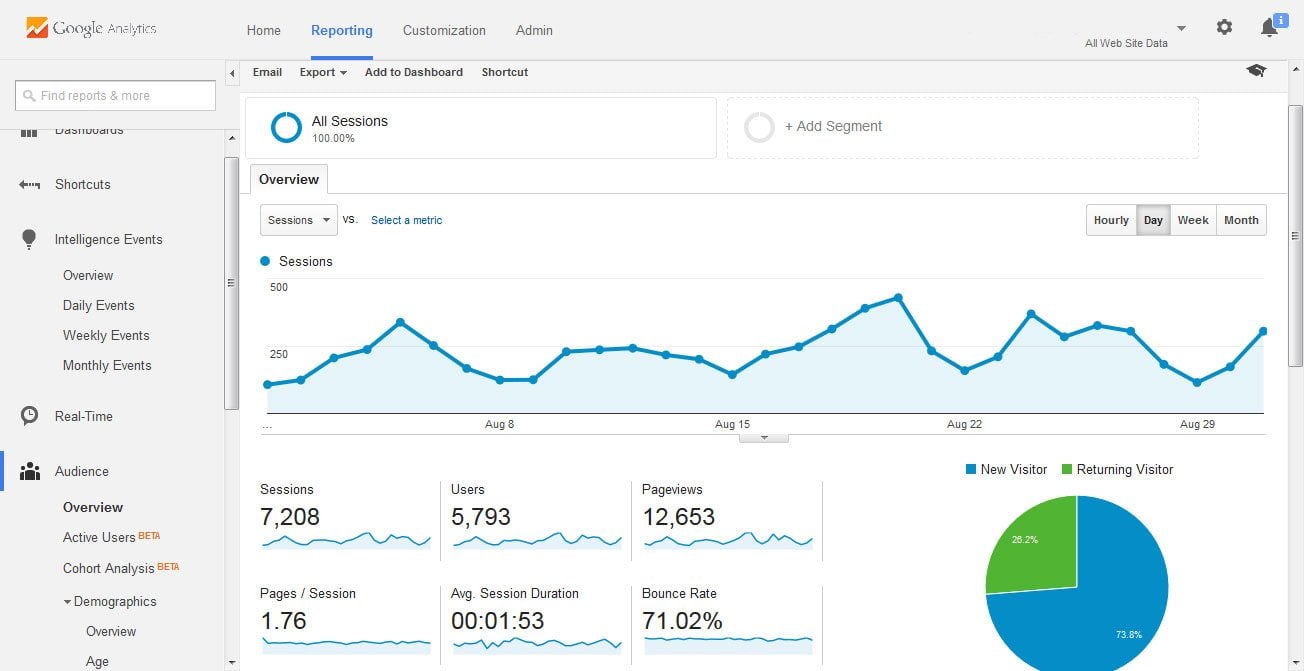Click the Google Analytics logo
Screen dimensions: 1304x671
click(91, 28)
